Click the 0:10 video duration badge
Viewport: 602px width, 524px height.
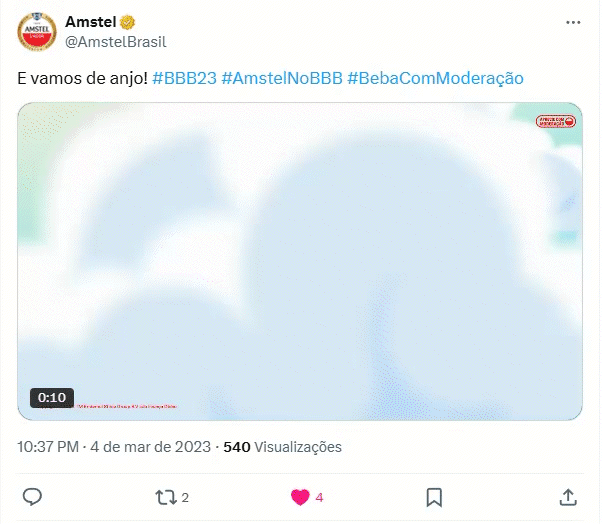52,398
